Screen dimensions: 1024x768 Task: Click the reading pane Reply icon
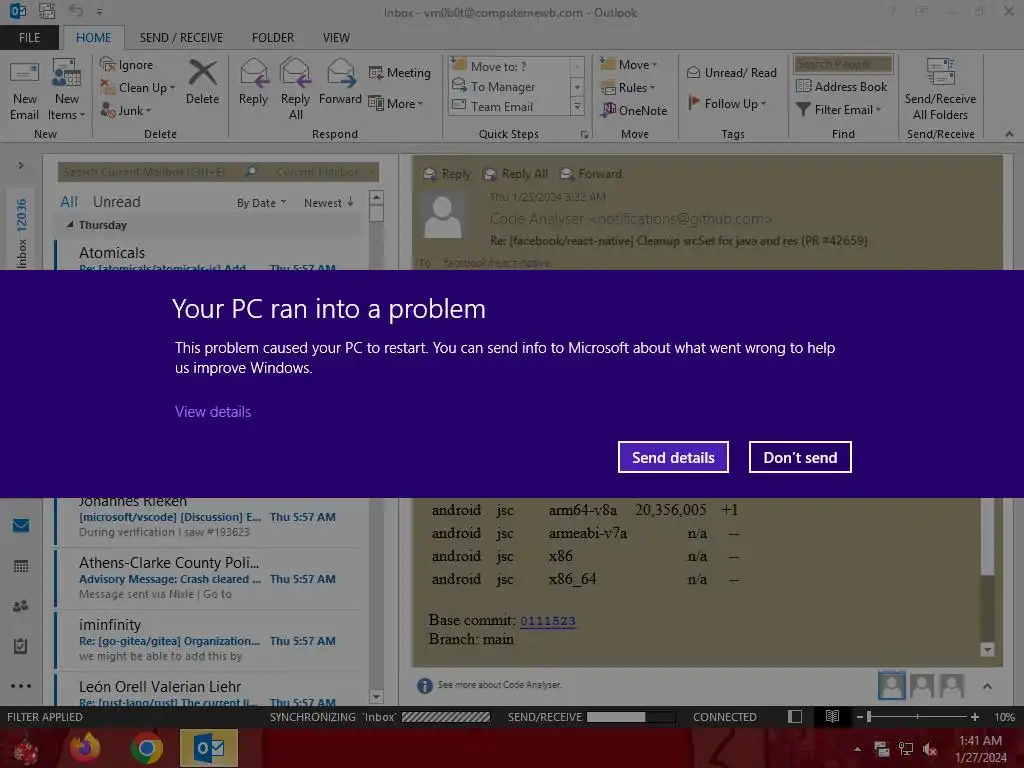[430, 174]
